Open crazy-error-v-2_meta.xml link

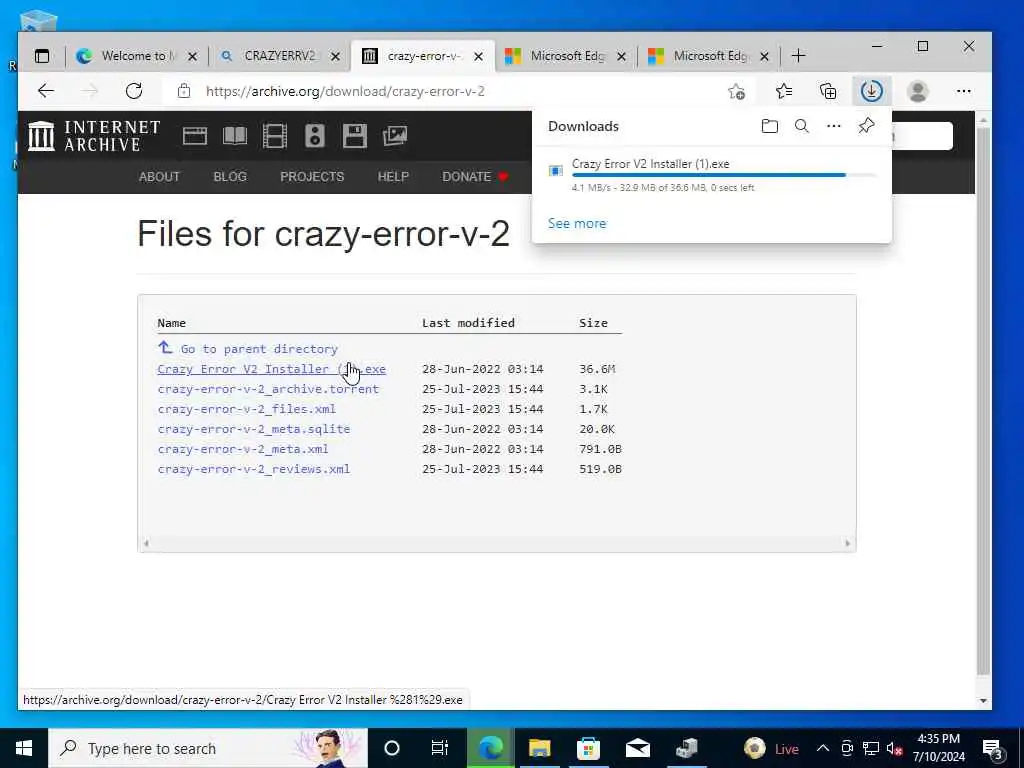242,449
